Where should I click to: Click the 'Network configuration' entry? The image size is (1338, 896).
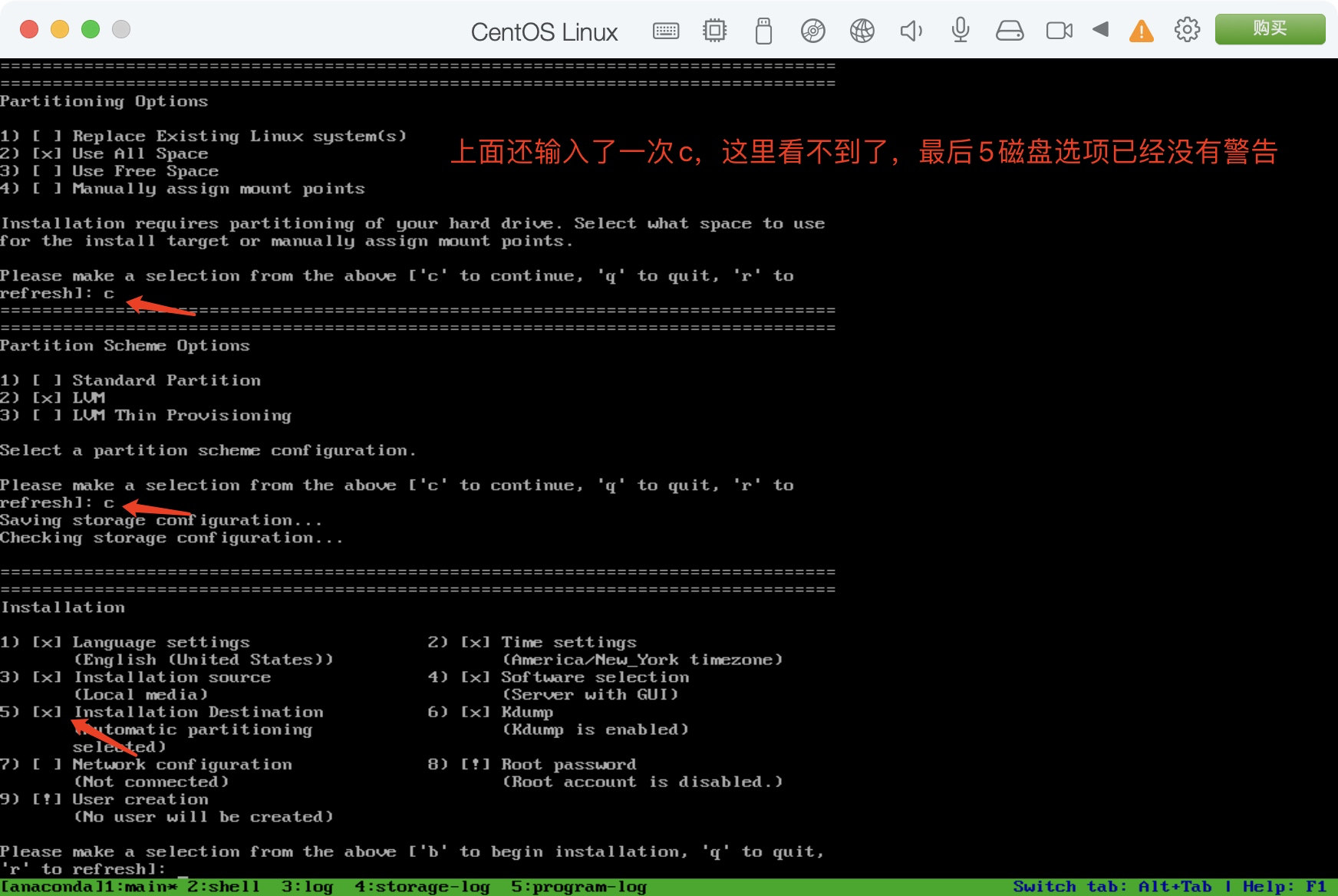pos(182,764)
